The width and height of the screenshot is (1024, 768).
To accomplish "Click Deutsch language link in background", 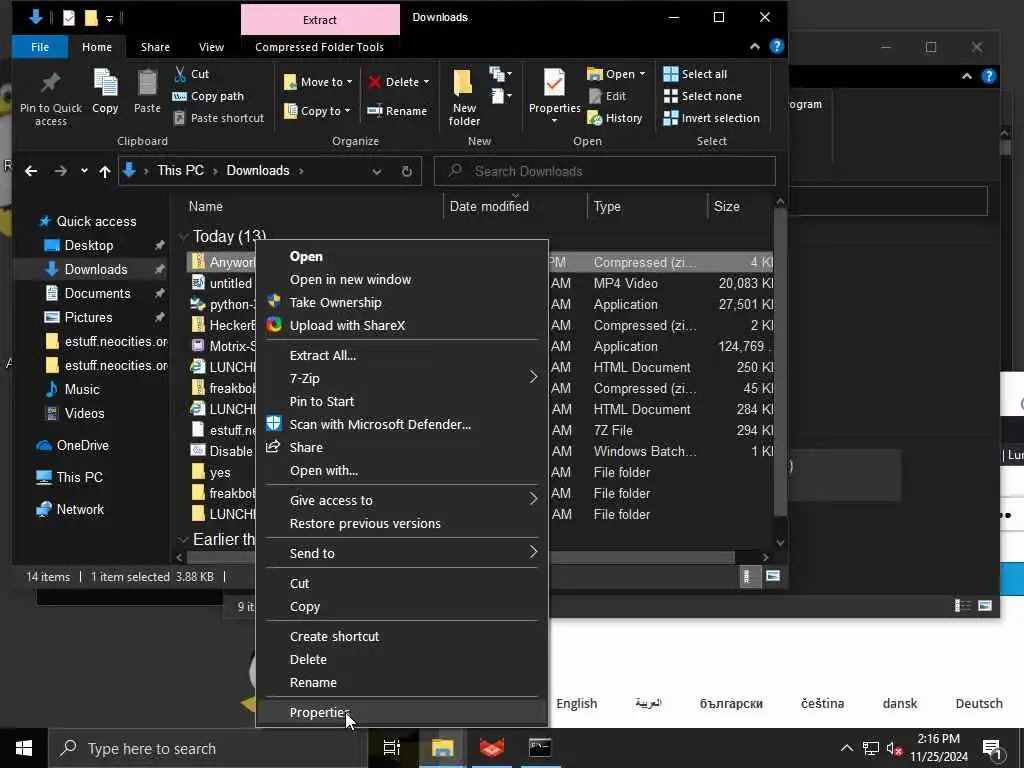I will point(978,703).
